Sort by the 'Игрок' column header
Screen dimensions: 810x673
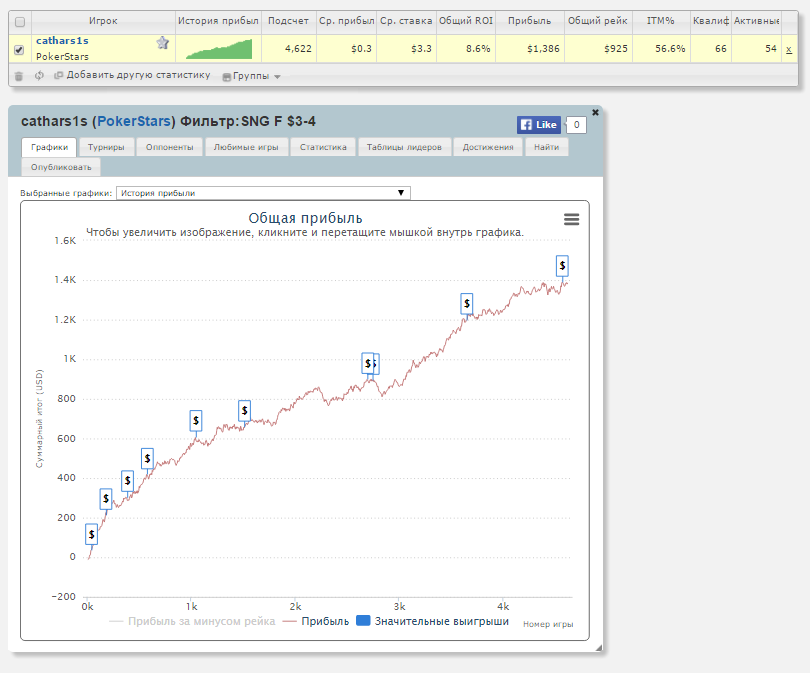coord(103,21)
